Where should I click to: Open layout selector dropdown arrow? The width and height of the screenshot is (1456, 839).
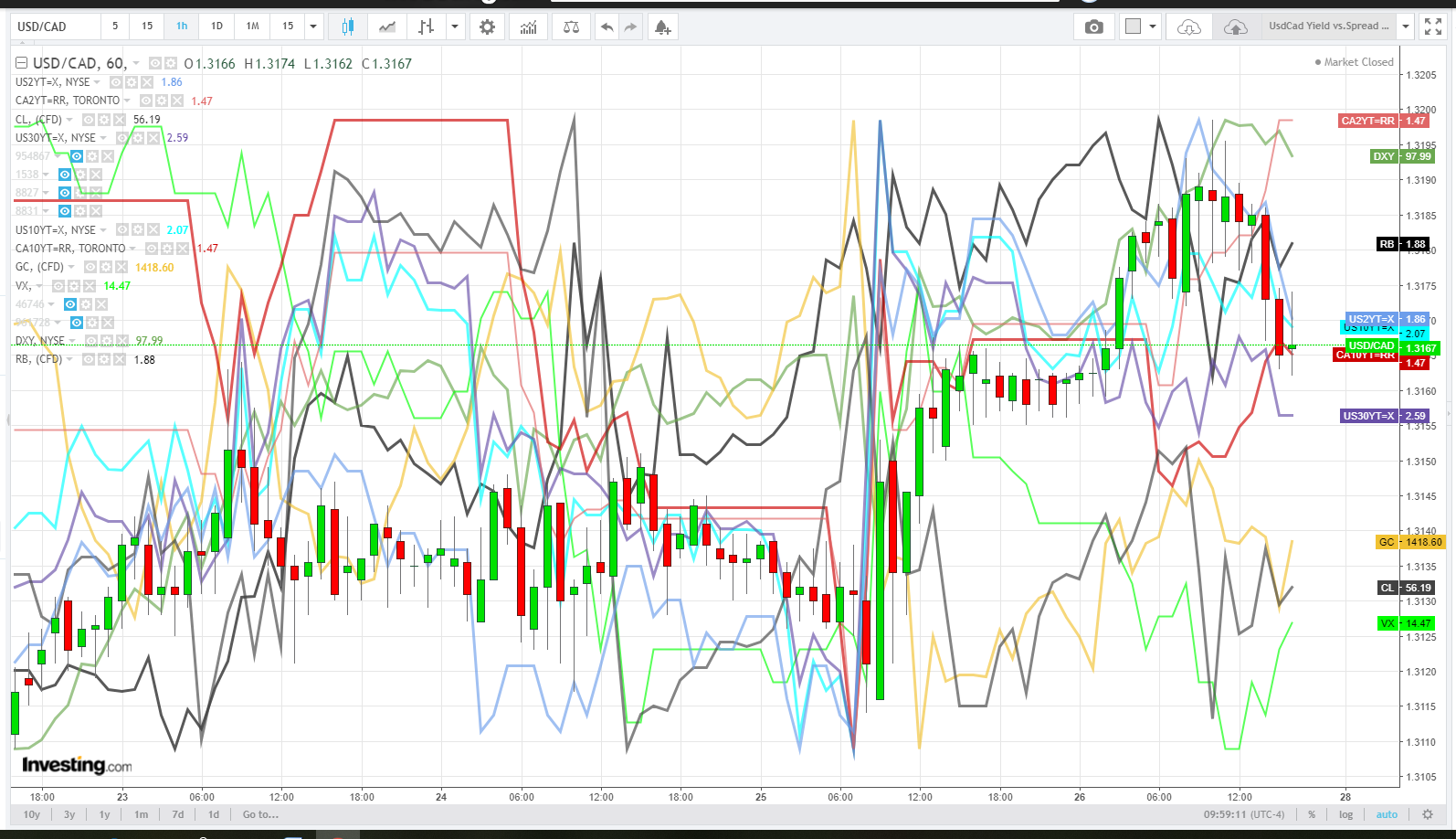coord(1153,27)
